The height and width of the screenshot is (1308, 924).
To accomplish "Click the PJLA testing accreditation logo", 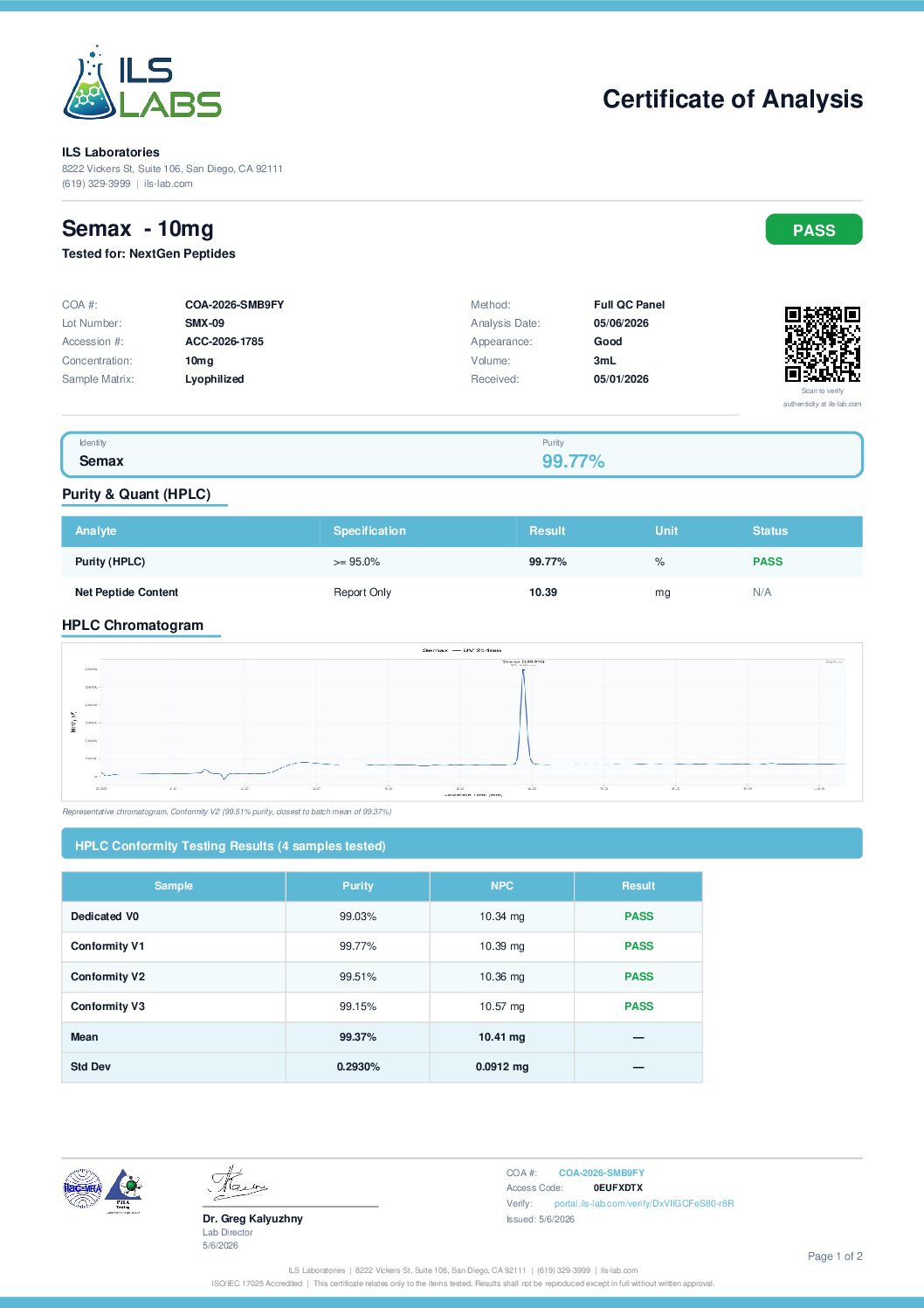I will click(123, 1190).
